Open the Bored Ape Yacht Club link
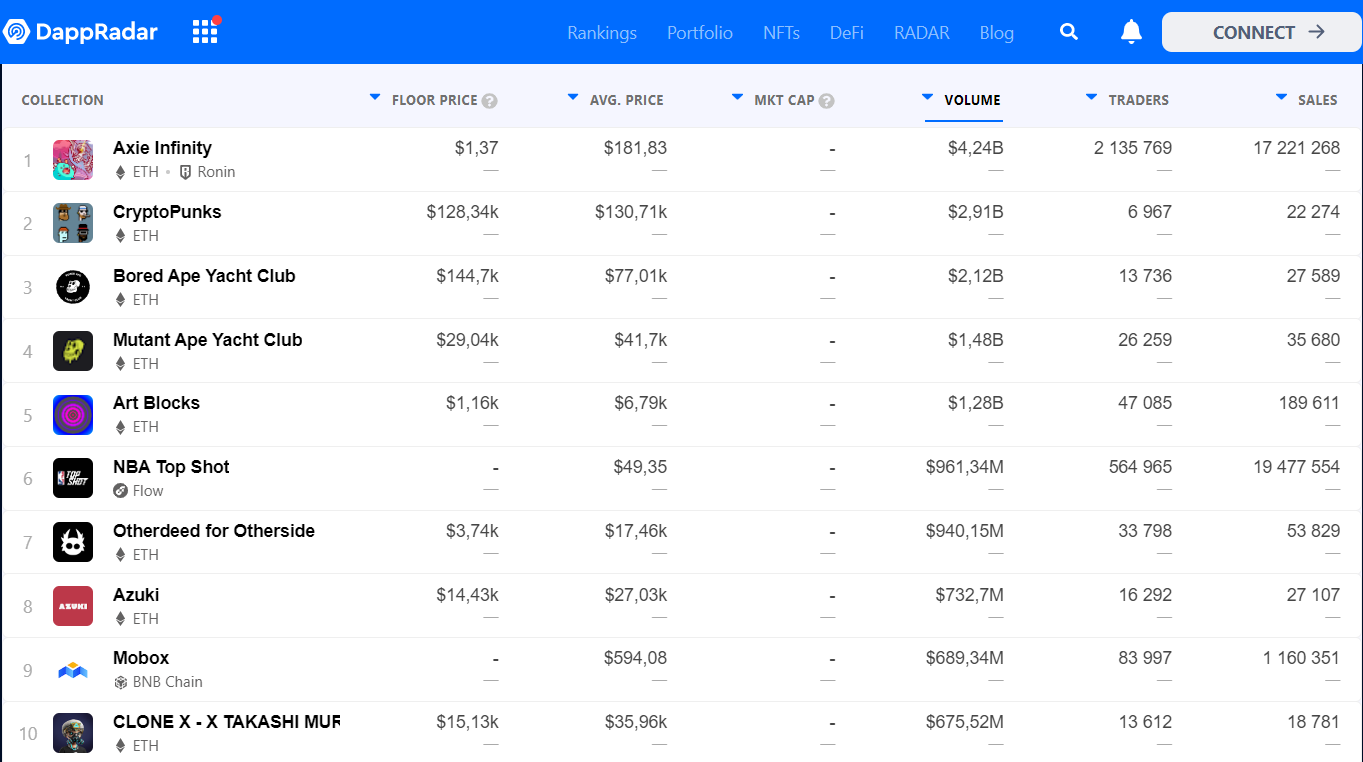Image resolution: width=1363 pixels, height=762 pixels. (204, 276)
